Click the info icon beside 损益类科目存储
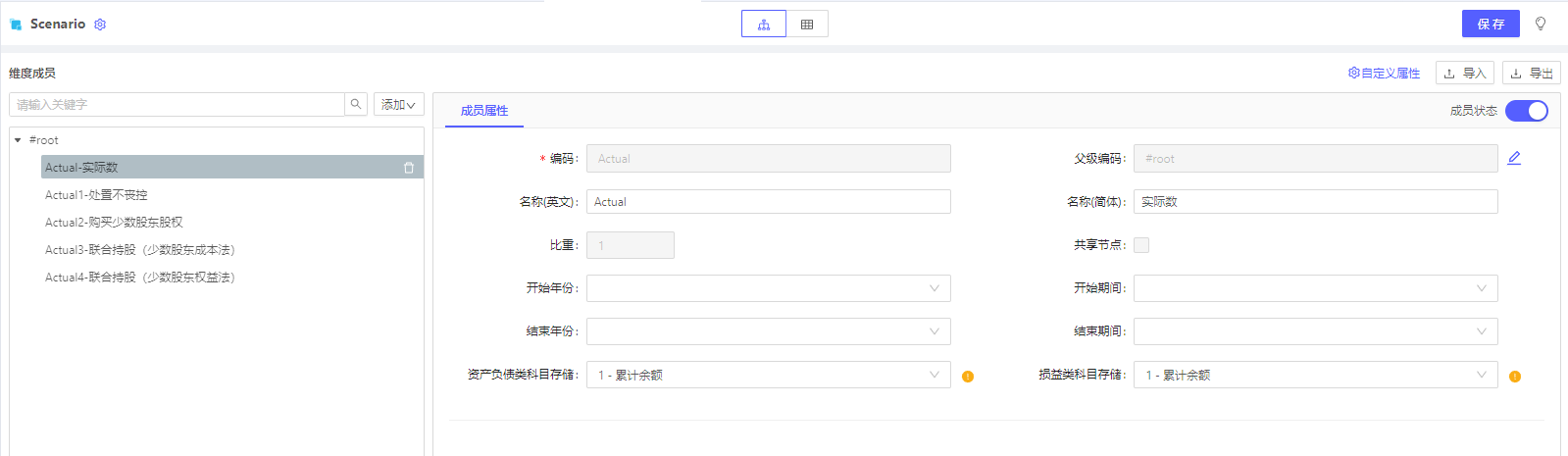Viewport: 1568px width, 456px height. [1515, 377]
